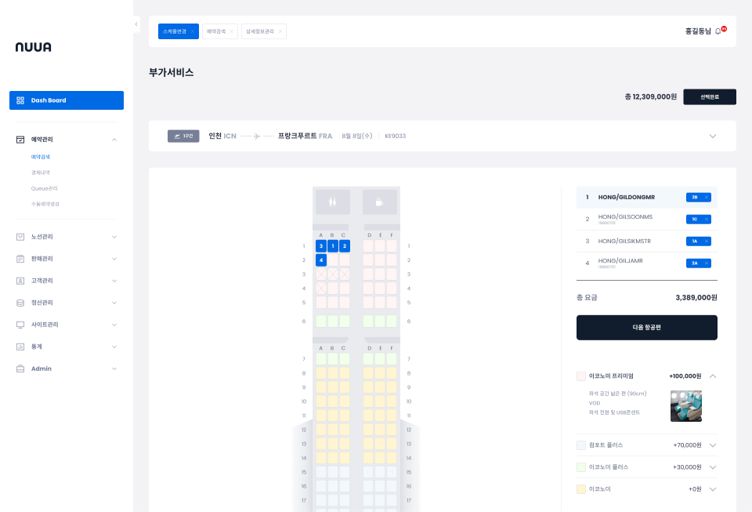The width and height of the screenshot is (752, 512).
Task: Expand the 컴포트 플러스 seat option
Action: point(713,445)
